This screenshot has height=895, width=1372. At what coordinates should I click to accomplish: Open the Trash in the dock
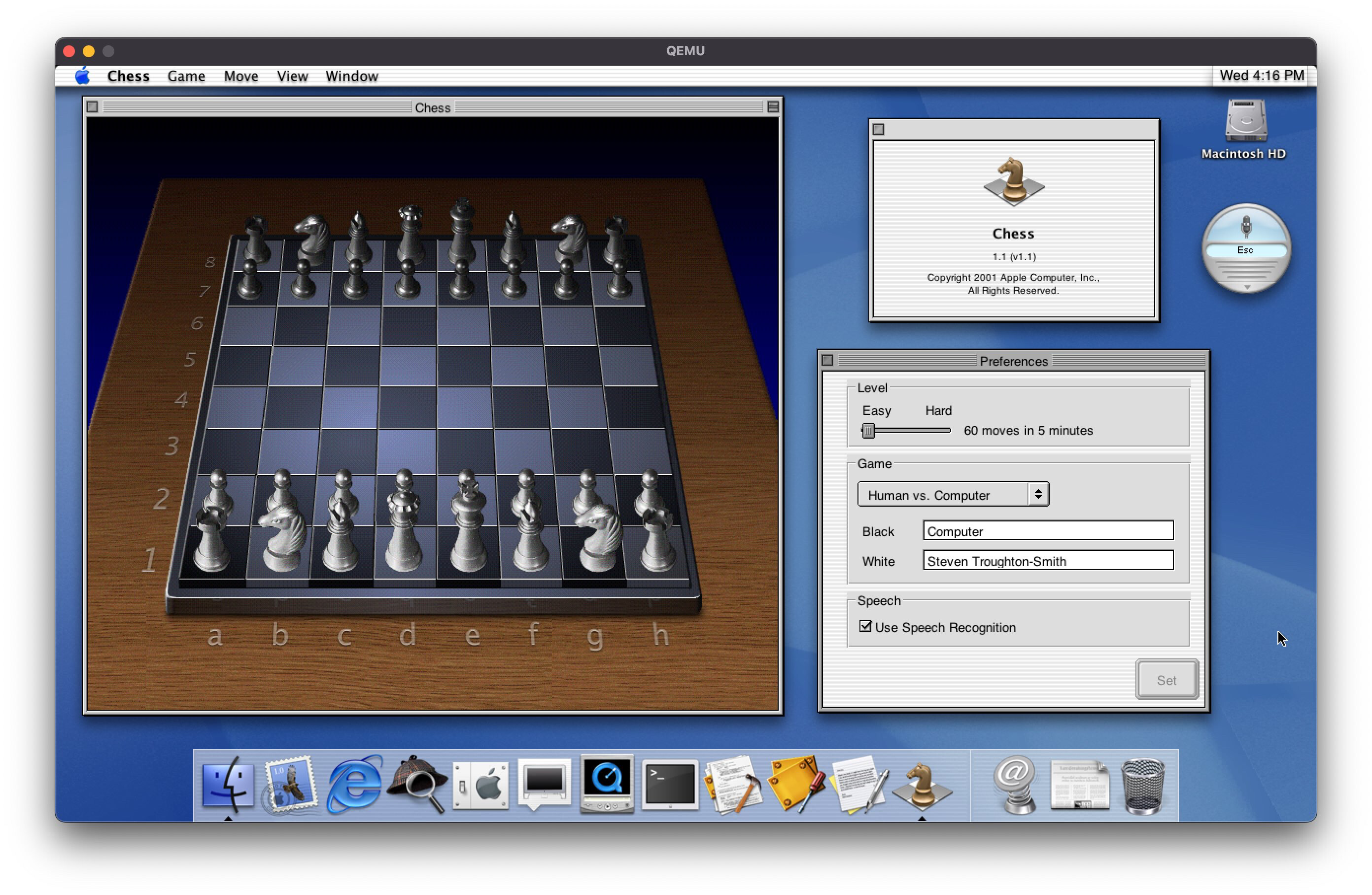click(x=1142, y=786)
